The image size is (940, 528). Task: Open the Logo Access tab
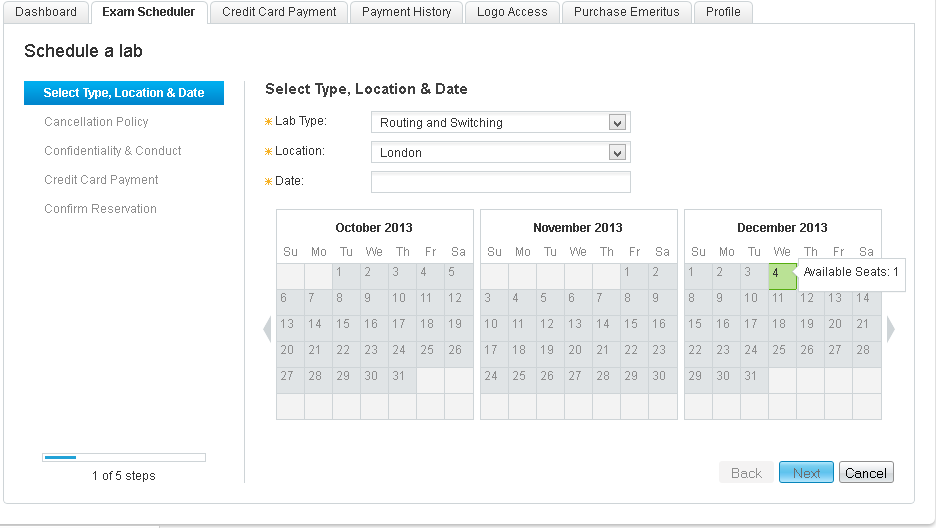pyautogui.click(x=512, y=12)
